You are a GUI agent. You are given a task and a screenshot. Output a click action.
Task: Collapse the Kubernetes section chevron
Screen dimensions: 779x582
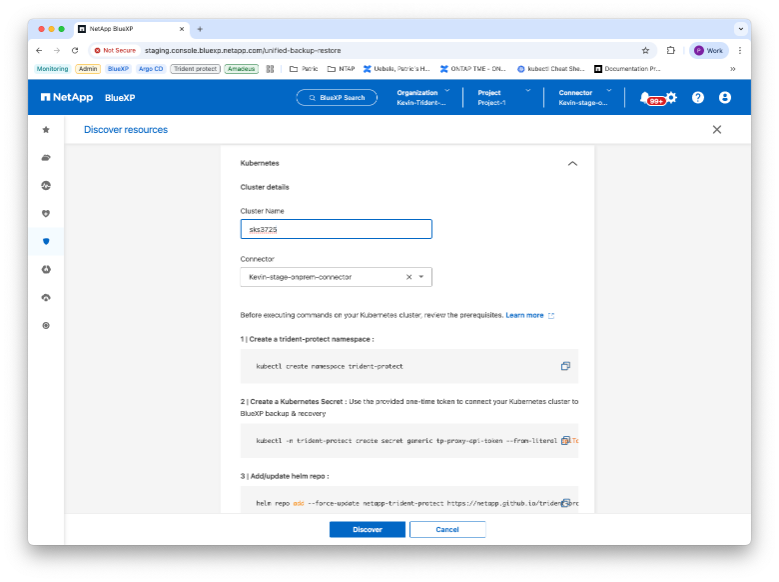click(572, 164)
